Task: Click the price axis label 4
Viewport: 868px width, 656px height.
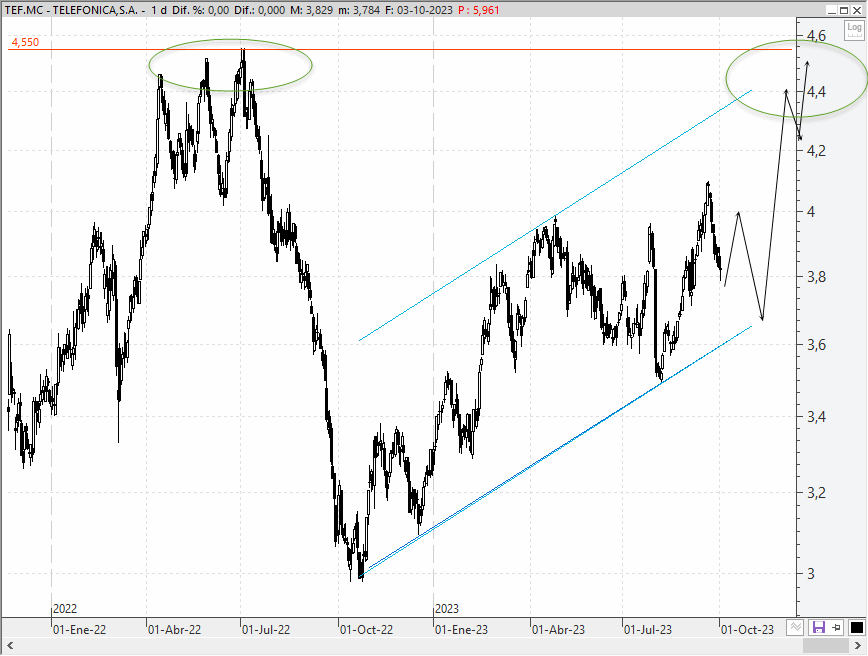Action: pyautogui.click(x=811, y=211)
